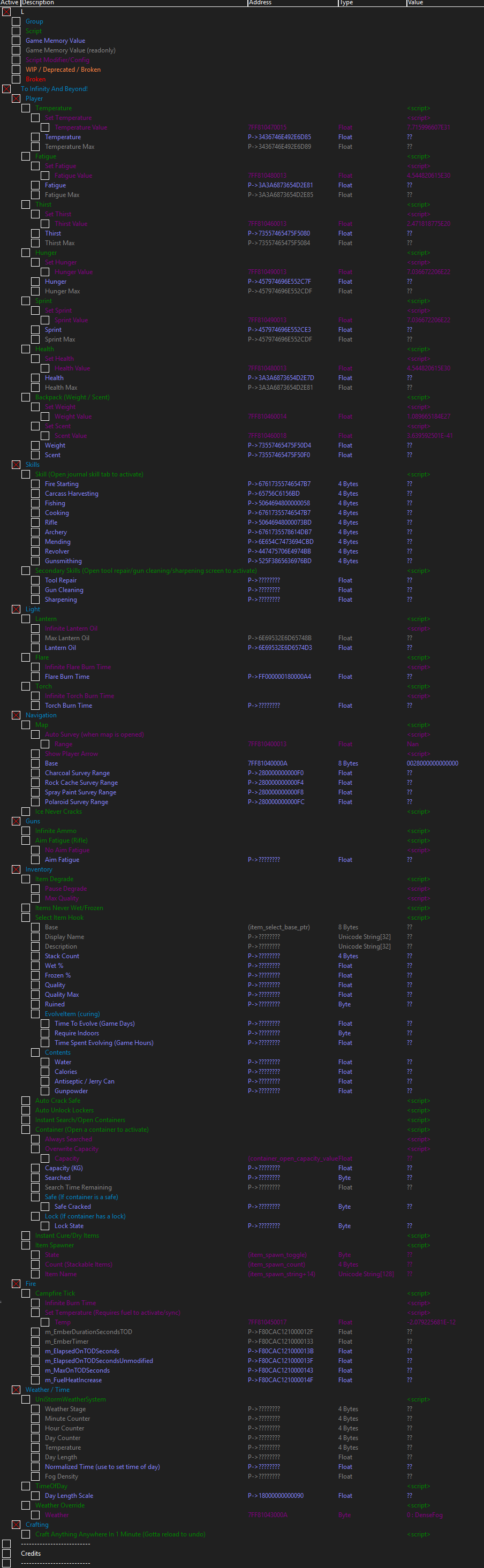Select the WIP / Deprecated / Broken legend row
Viewport: 484px width, 1568px height.
pos(63,70)
